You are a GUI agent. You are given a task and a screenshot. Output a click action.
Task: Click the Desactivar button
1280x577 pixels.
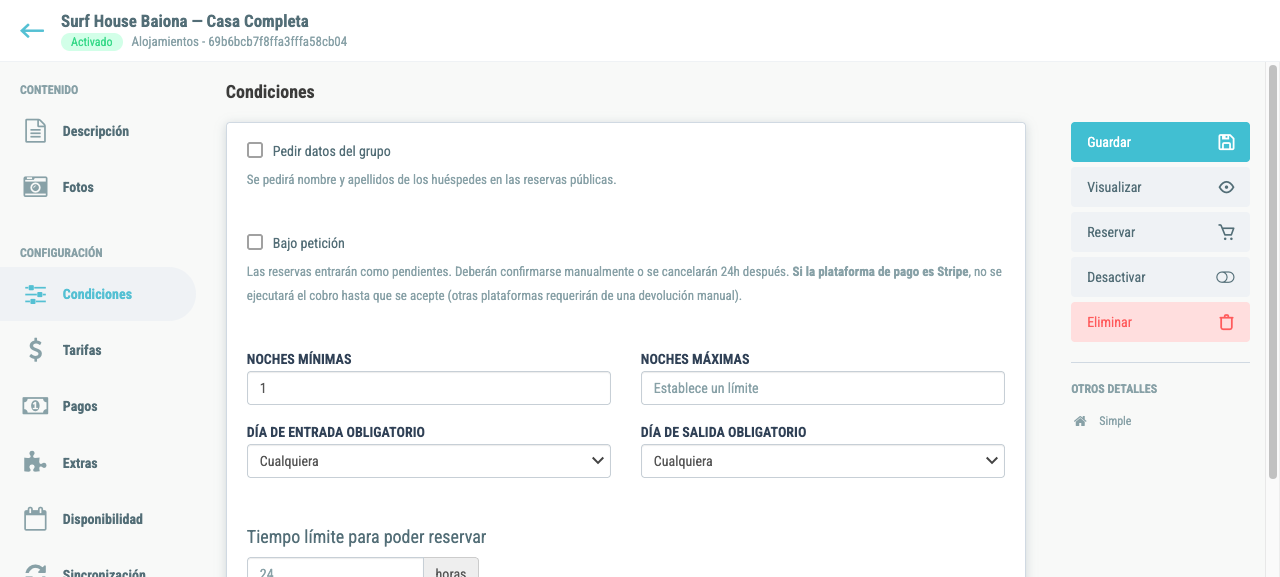click(x=1160, y=277)
